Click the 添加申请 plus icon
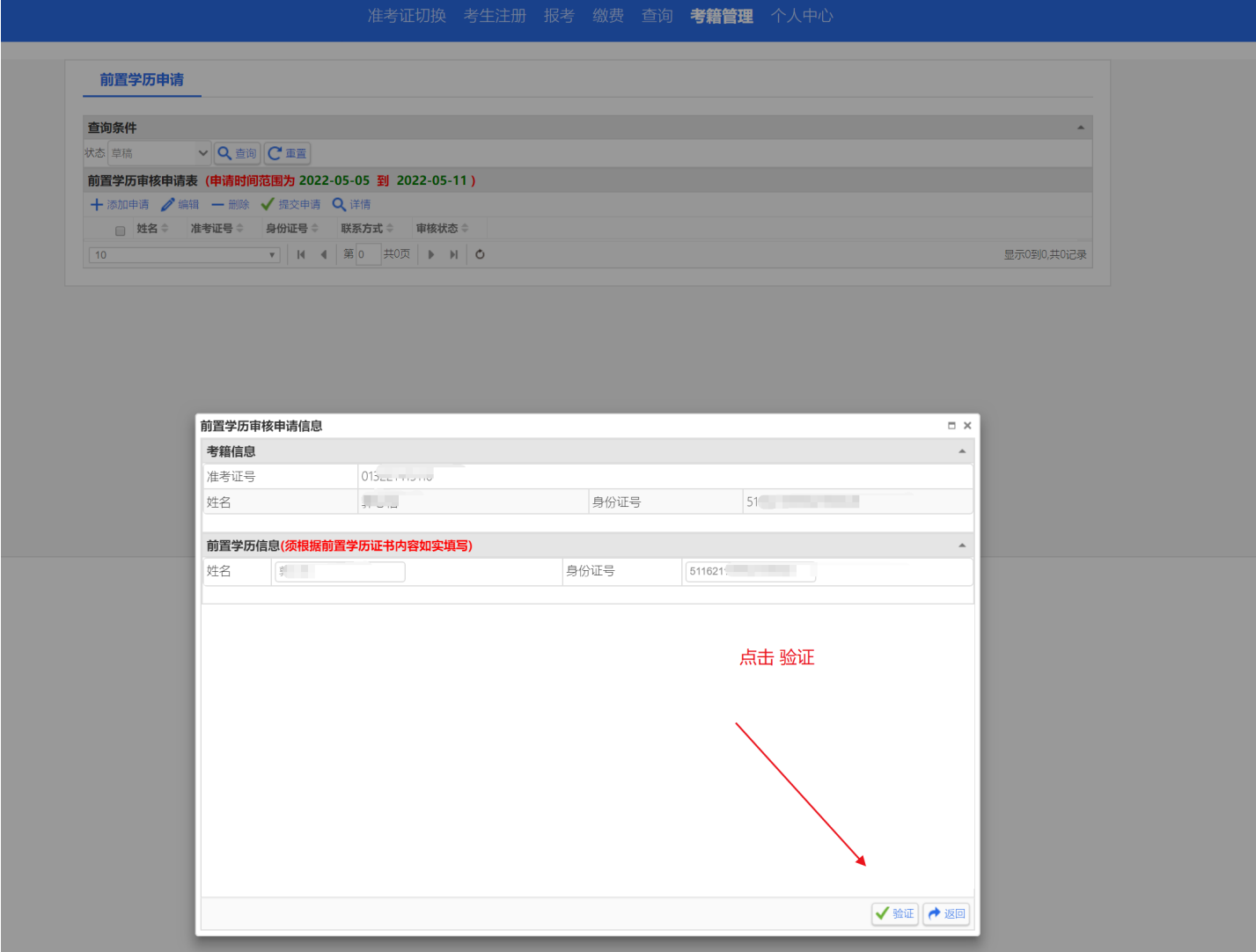This screenshot has width=1256, height=952. click(97, 204)
